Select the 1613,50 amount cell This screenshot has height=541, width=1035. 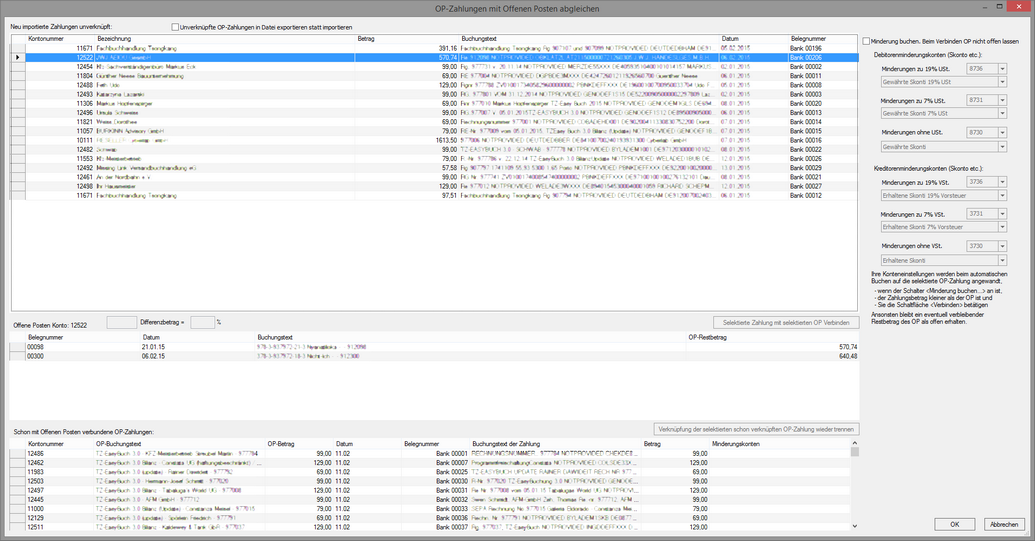(407, 141)
